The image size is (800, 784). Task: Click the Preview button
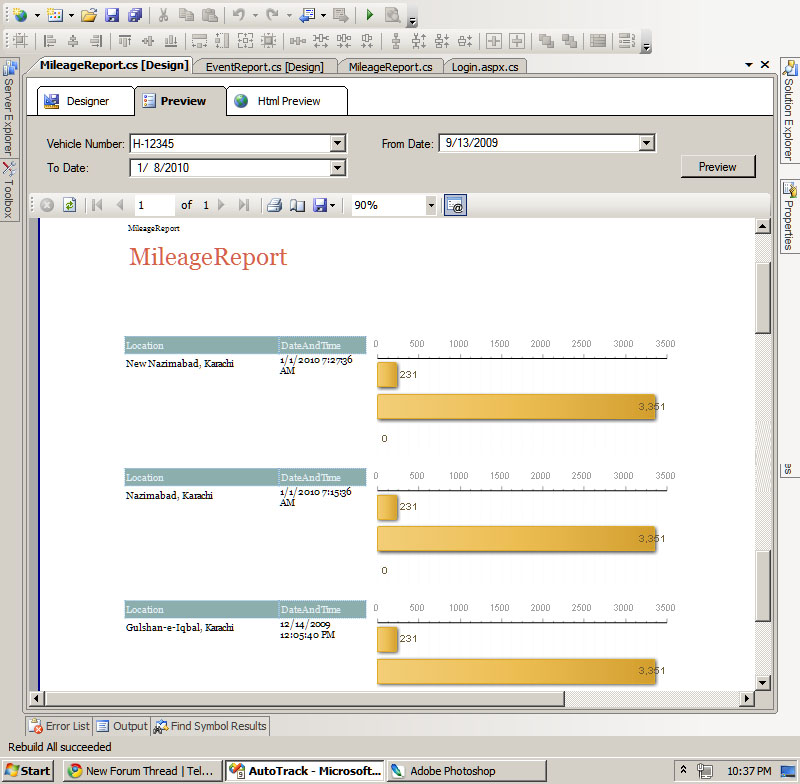pos(717,167)
